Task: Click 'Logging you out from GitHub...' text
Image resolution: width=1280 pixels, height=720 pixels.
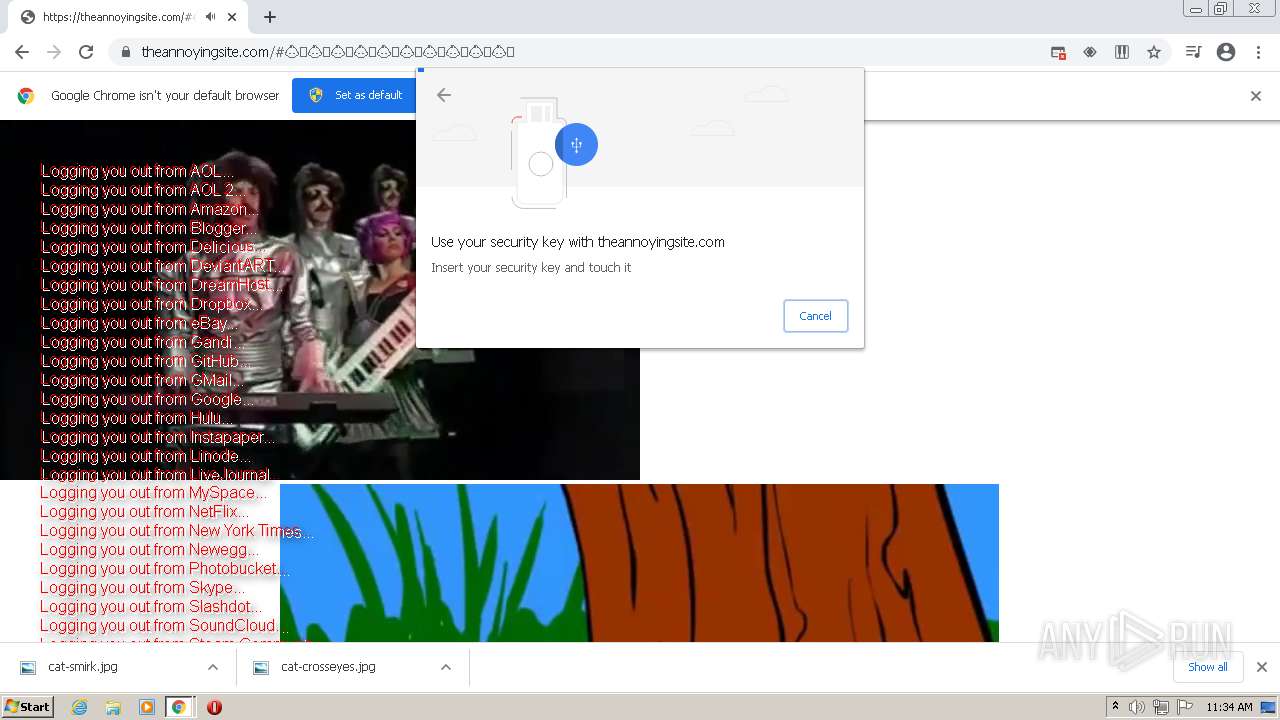Action: pyautogui.click(x=146, y=361)
